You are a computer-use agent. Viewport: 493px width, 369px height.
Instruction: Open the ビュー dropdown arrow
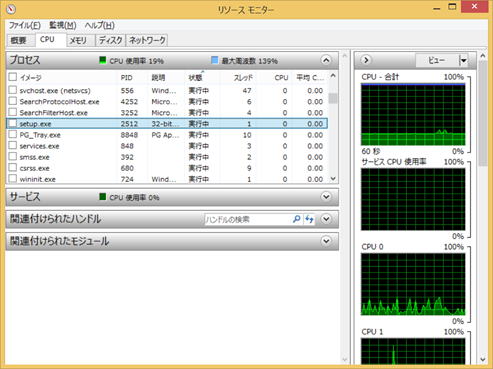463,60
